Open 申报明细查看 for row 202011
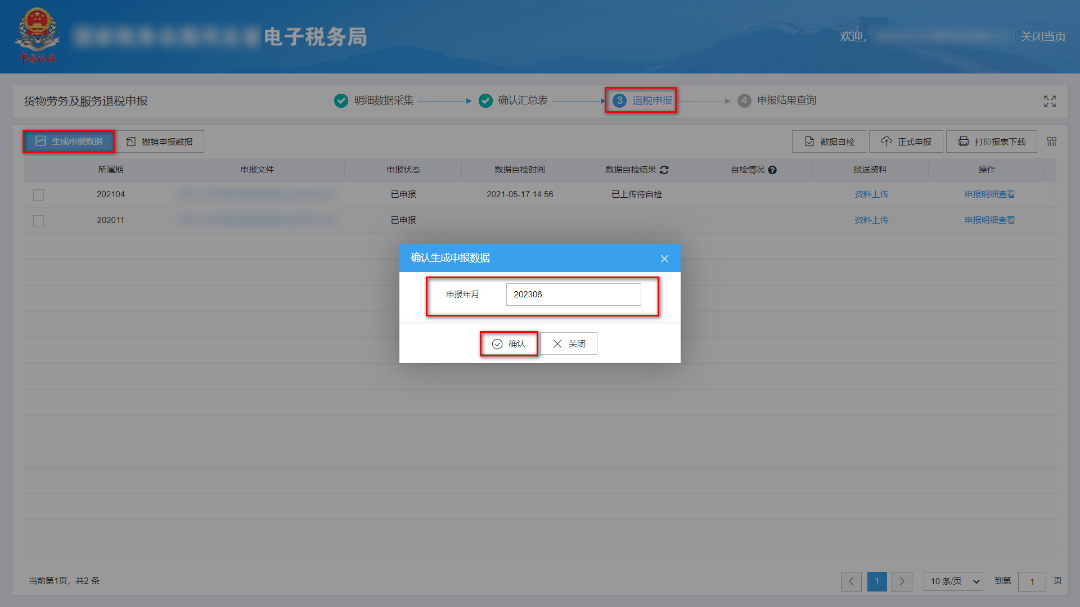Image resolution: width=1080 pixels, height=607 pixels. [989, 220]
